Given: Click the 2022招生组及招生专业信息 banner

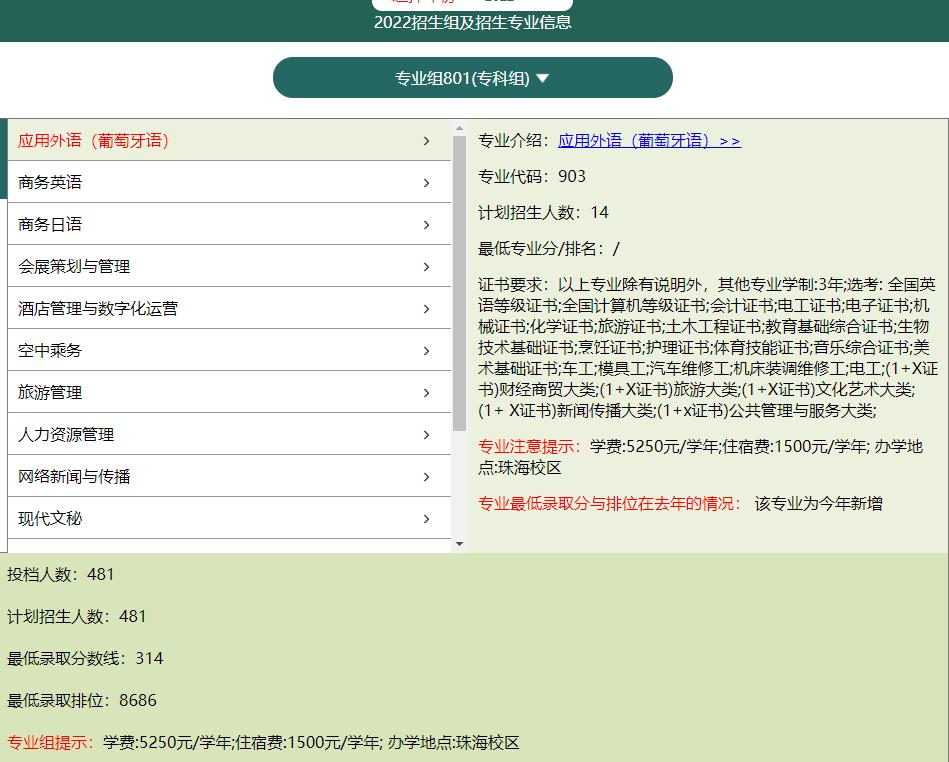Looking at the screenshot, I should 472,21.
